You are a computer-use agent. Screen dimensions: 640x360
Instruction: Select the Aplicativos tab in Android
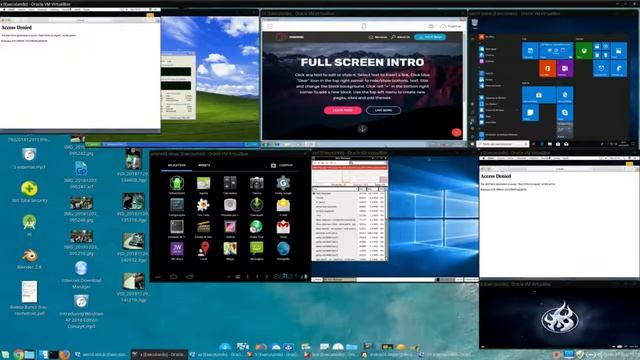(176, 165)
